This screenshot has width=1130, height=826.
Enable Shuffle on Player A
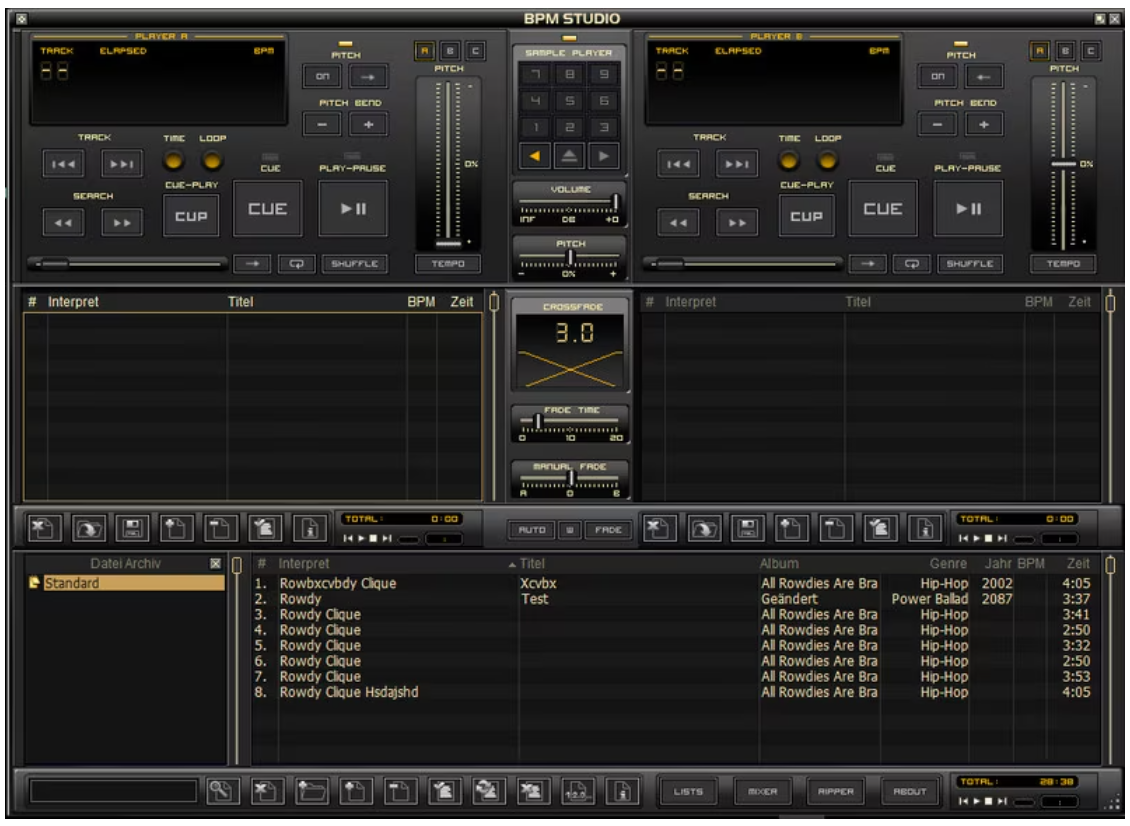[x=355, y=264]
